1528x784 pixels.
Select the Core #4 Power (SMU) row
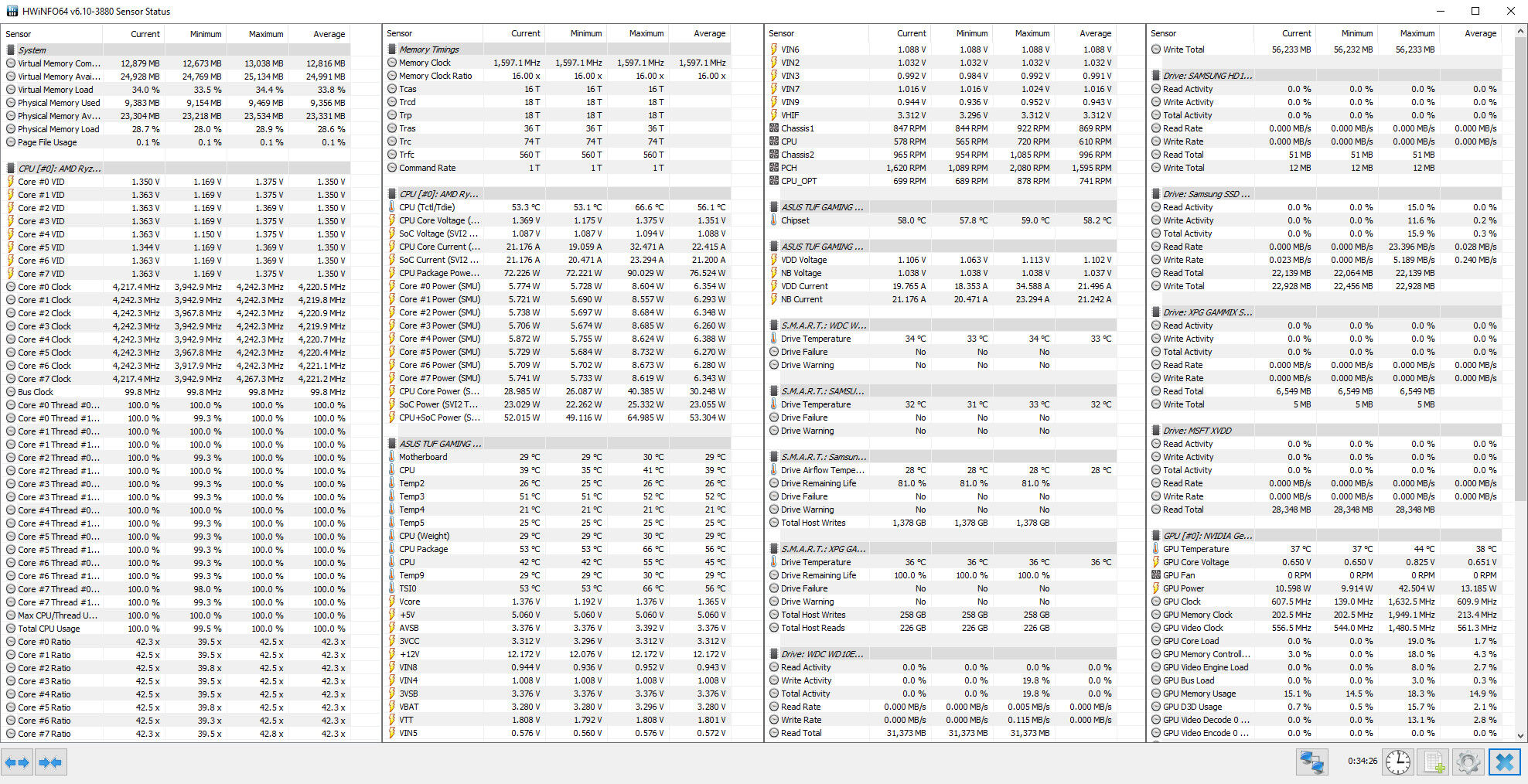point(558,339)
